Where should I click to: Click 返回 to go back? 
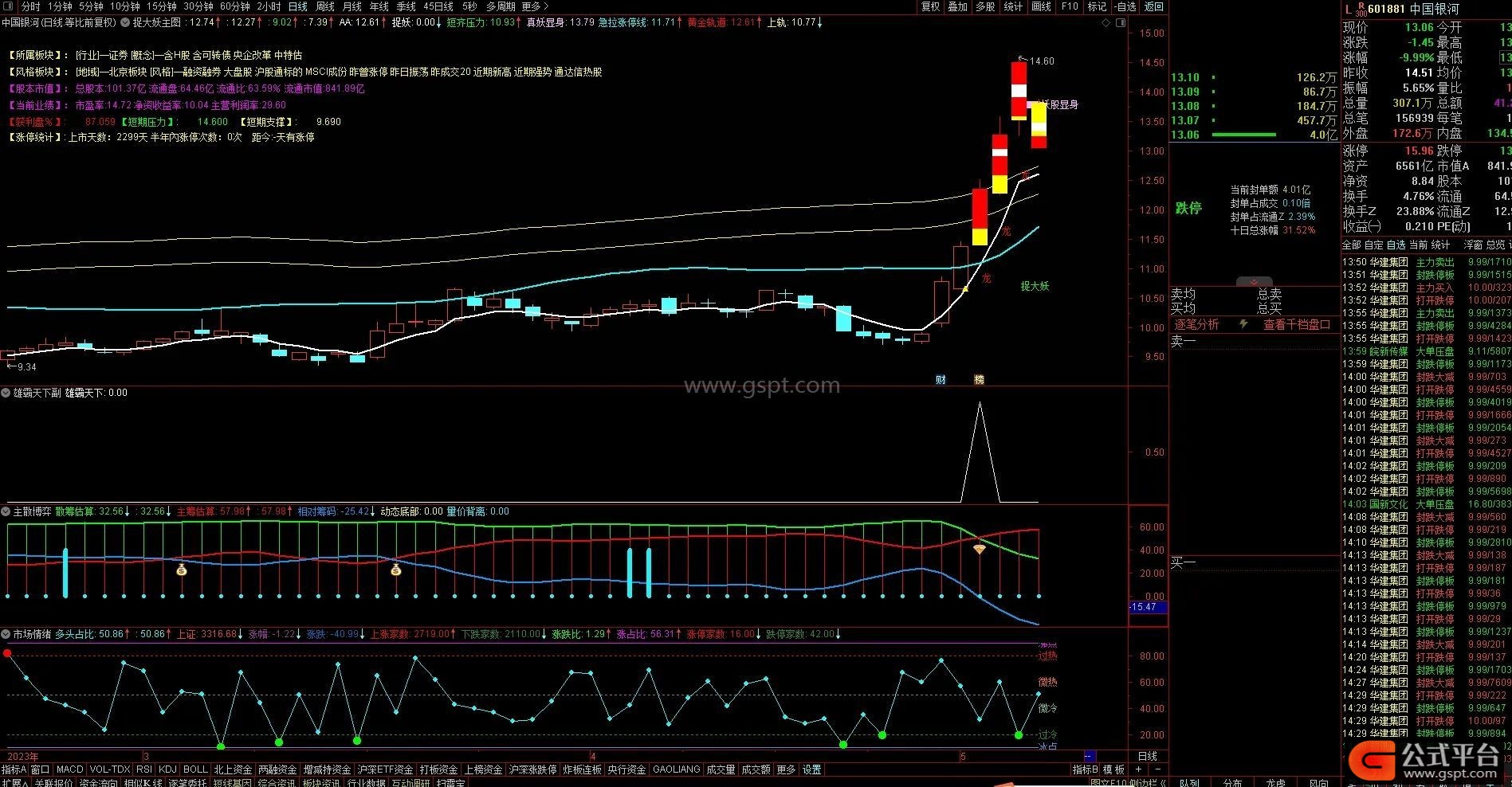[1153, 6]
